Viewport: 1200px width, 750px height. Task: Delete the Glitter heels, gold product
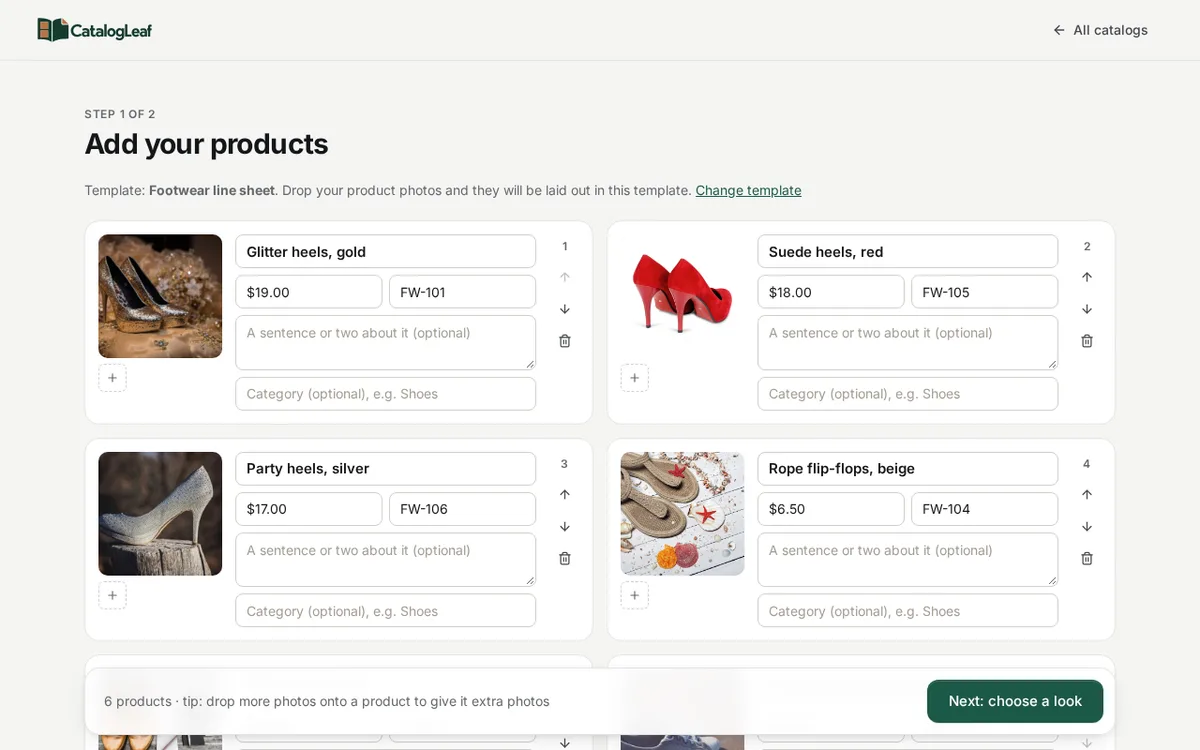click(565, 341)
